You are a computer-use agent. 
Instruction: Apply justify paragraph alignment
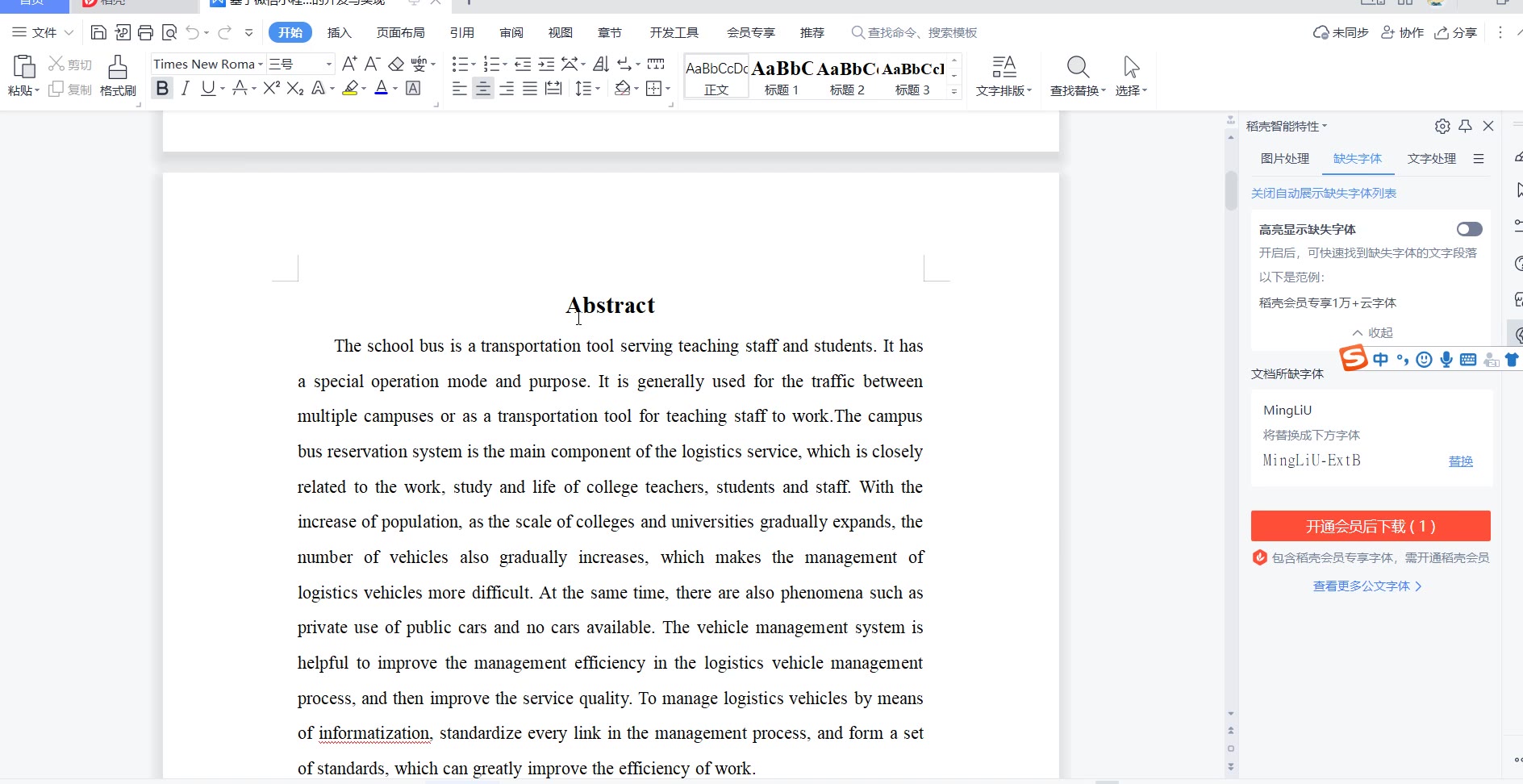coord(530,89)
